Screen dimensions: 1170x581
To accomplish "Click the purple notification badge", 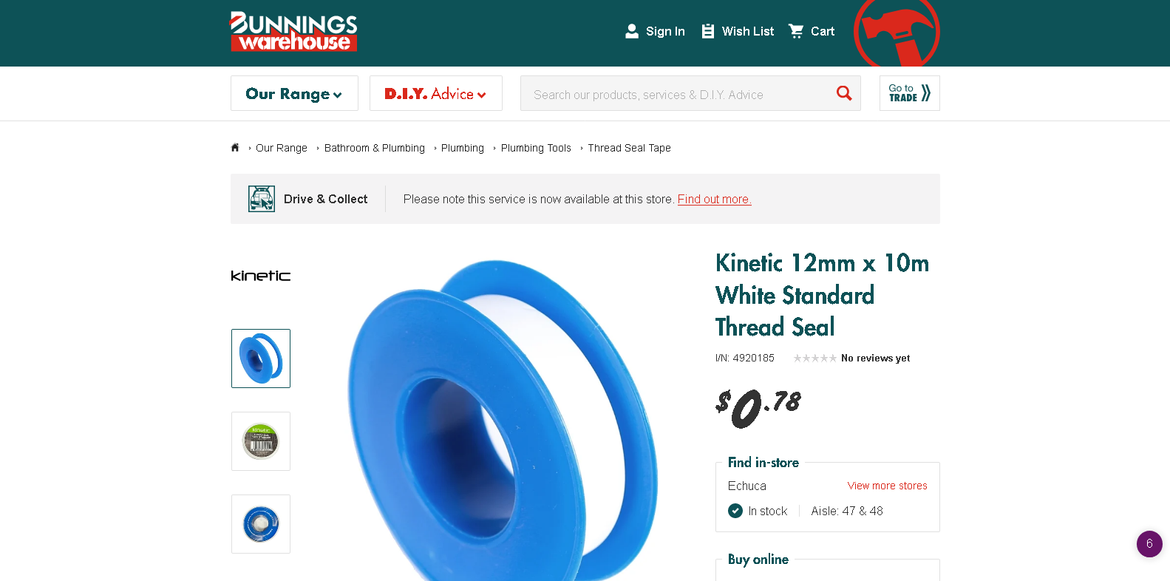I will click(1149, 544).
